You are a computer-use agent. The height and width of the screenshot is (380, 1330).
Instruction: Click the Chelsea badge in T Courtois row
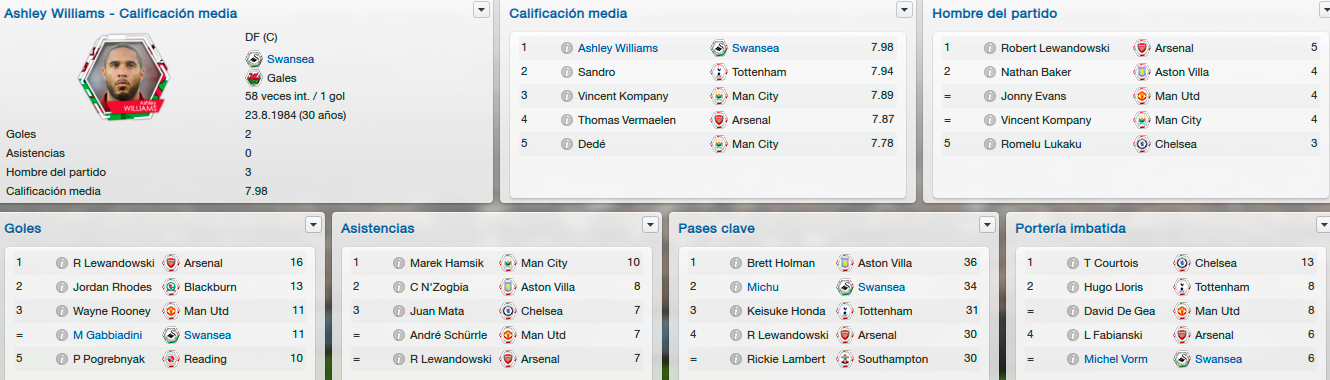coord(1181,263)
